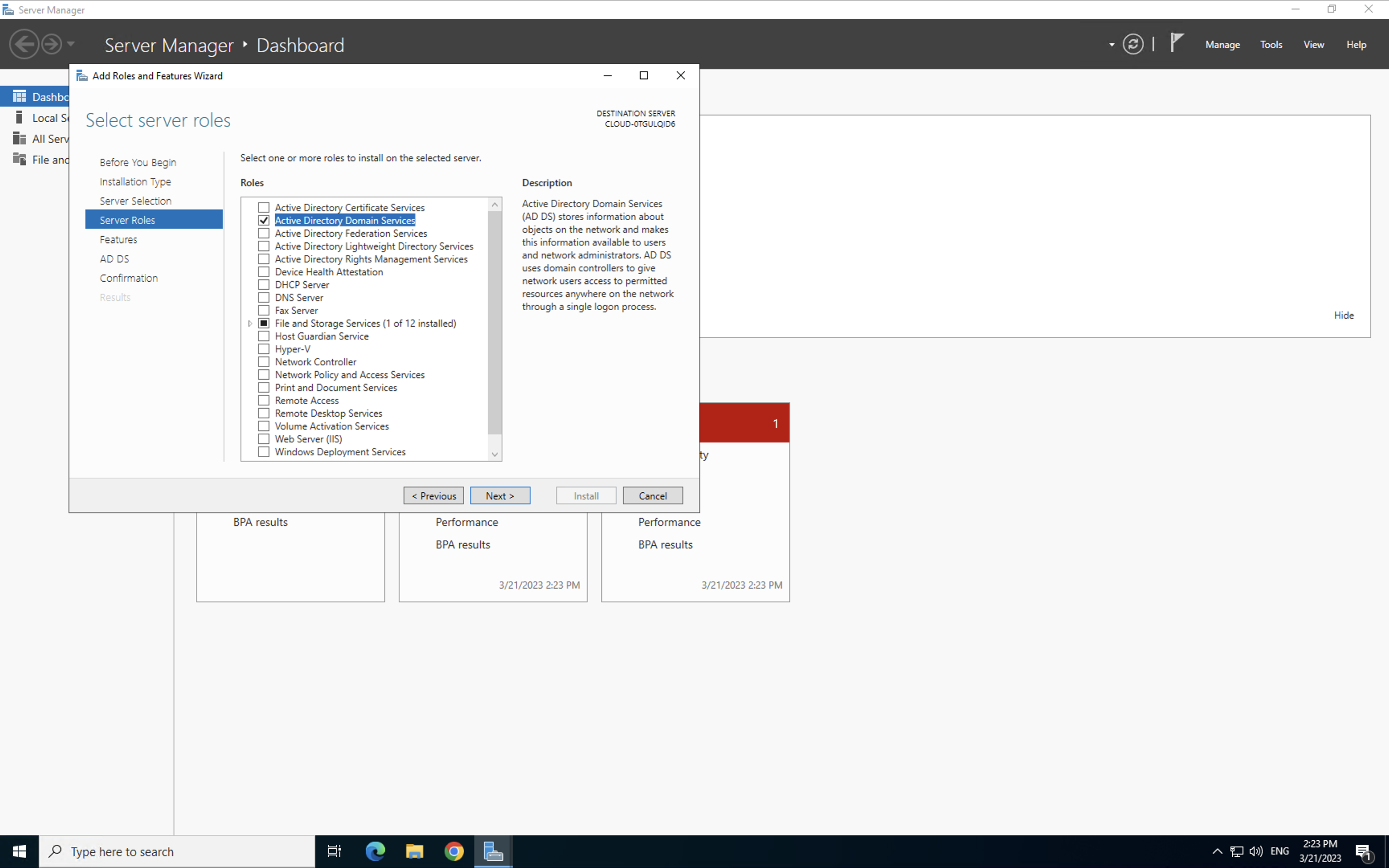Check Windows Deployment Services role
The image size is (1389, 868).
(x=263, y=452)
